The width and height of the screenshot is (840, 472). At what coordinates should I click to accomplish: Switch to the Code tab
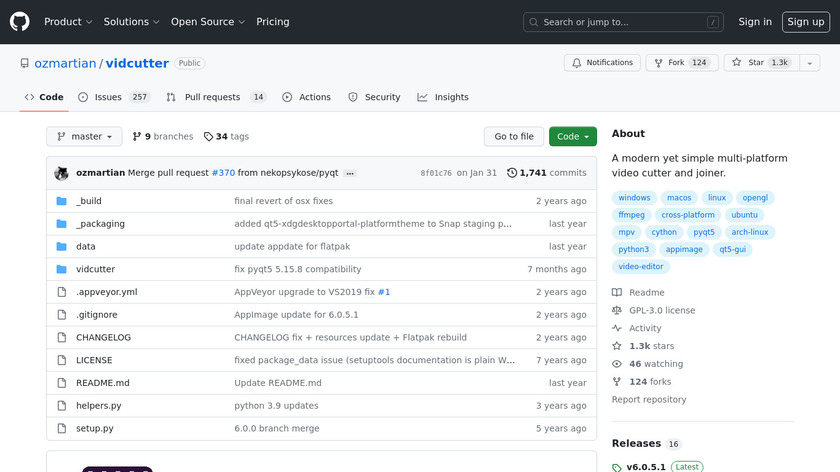coord(44,97)
